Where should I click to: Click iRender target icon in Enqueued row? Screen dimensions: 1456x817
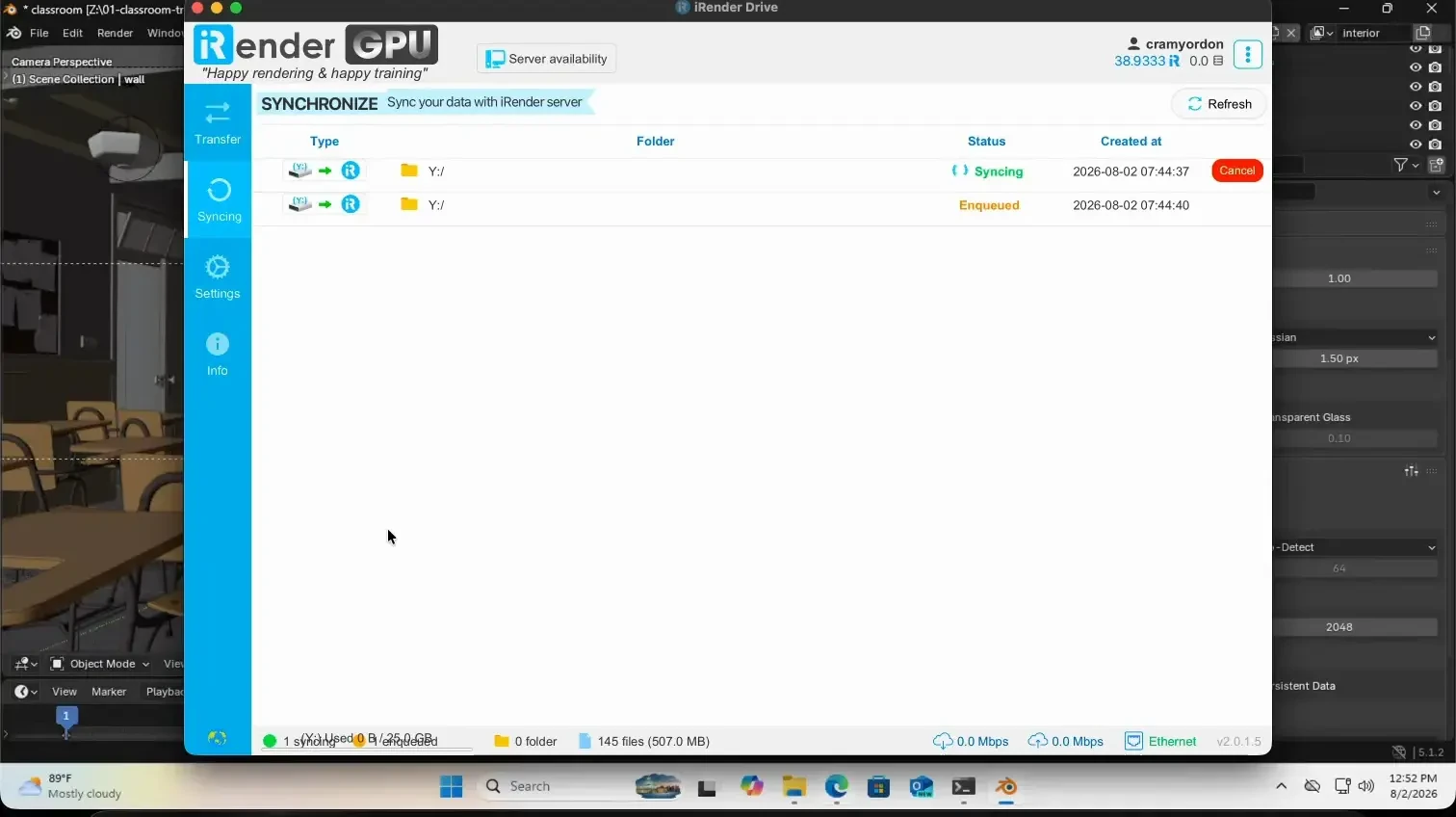click(x=351, y=204)
